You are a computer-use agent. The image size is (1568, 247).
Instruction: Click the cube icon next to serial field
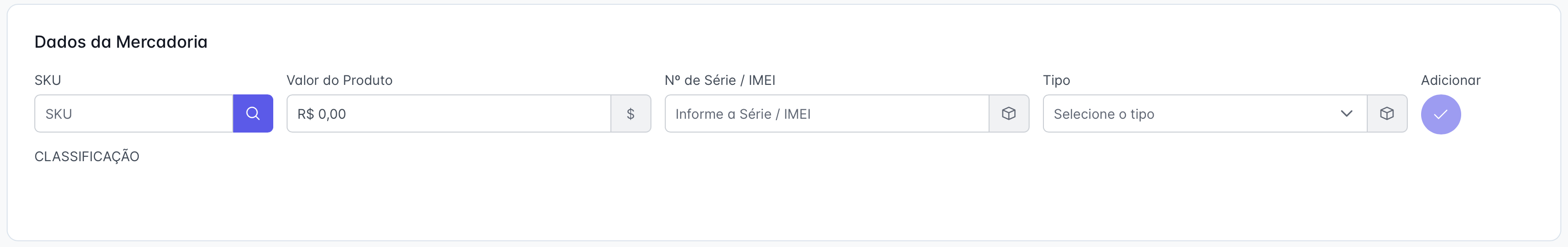(1009, 113)
